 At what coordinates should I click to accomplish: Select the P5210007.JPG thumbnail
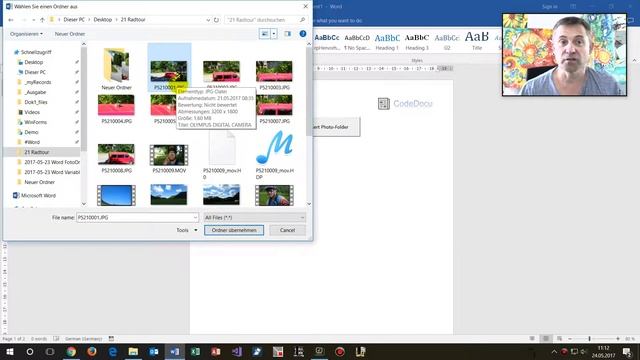coord(274,105)
